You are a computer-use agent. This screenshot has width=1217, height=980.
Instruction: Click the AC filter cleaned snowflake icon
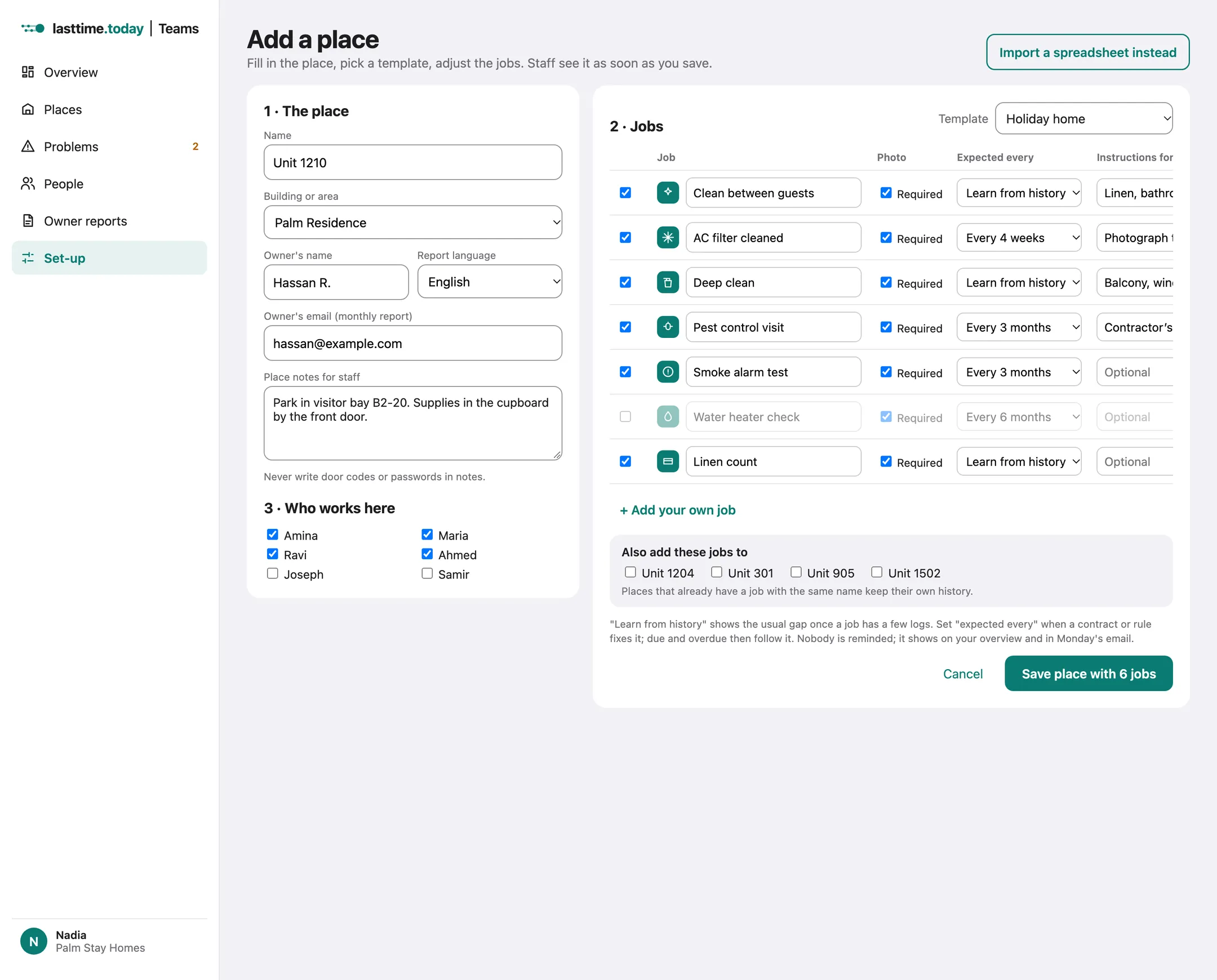click(668, 237)
